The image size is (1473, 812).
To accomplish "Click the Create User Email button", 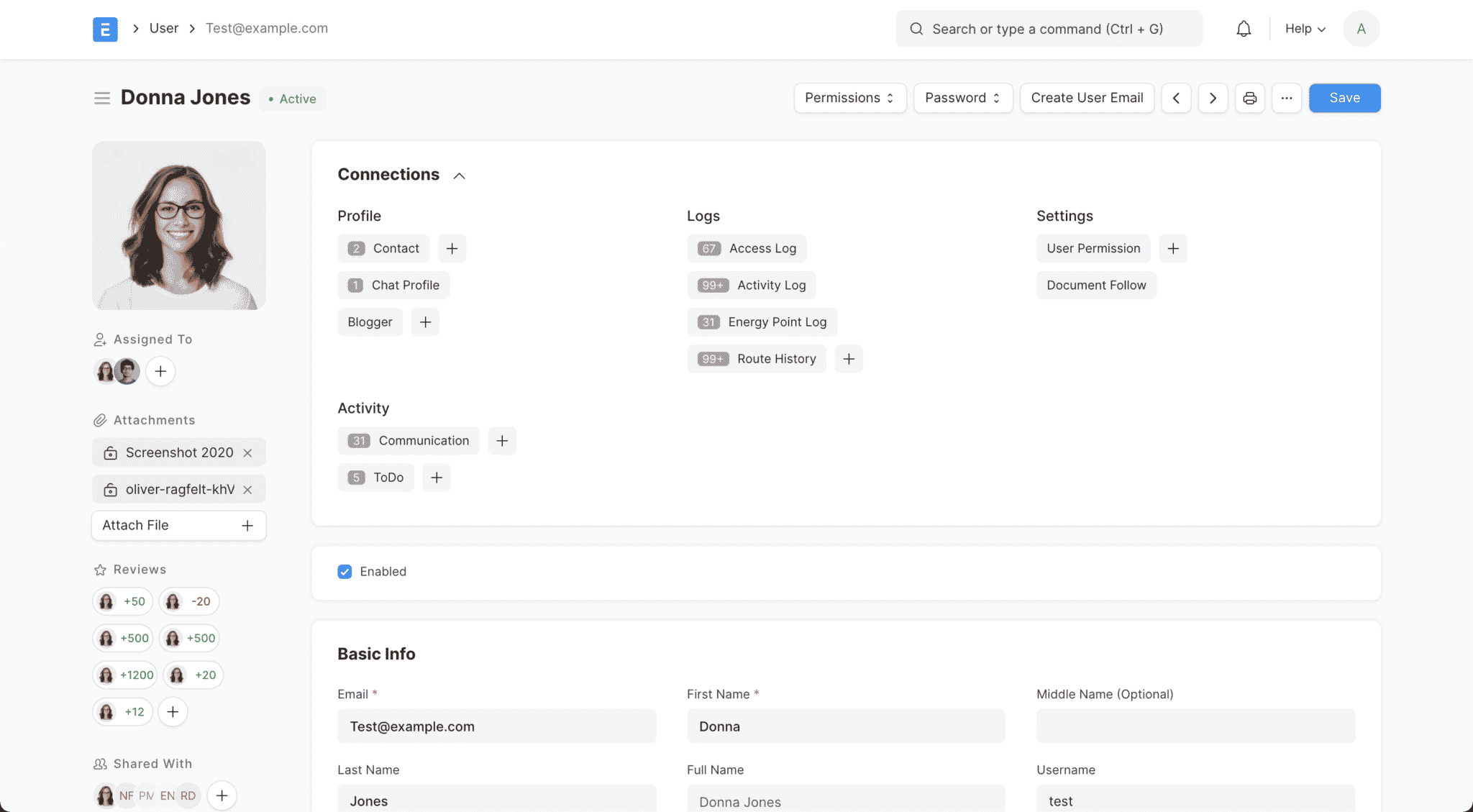I will (1087, 98).
